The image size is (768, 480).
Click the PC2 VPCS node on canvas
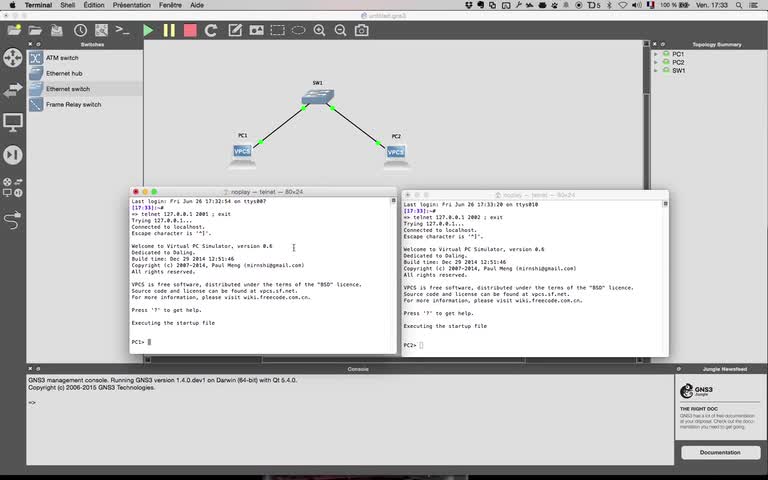[396, 155]
